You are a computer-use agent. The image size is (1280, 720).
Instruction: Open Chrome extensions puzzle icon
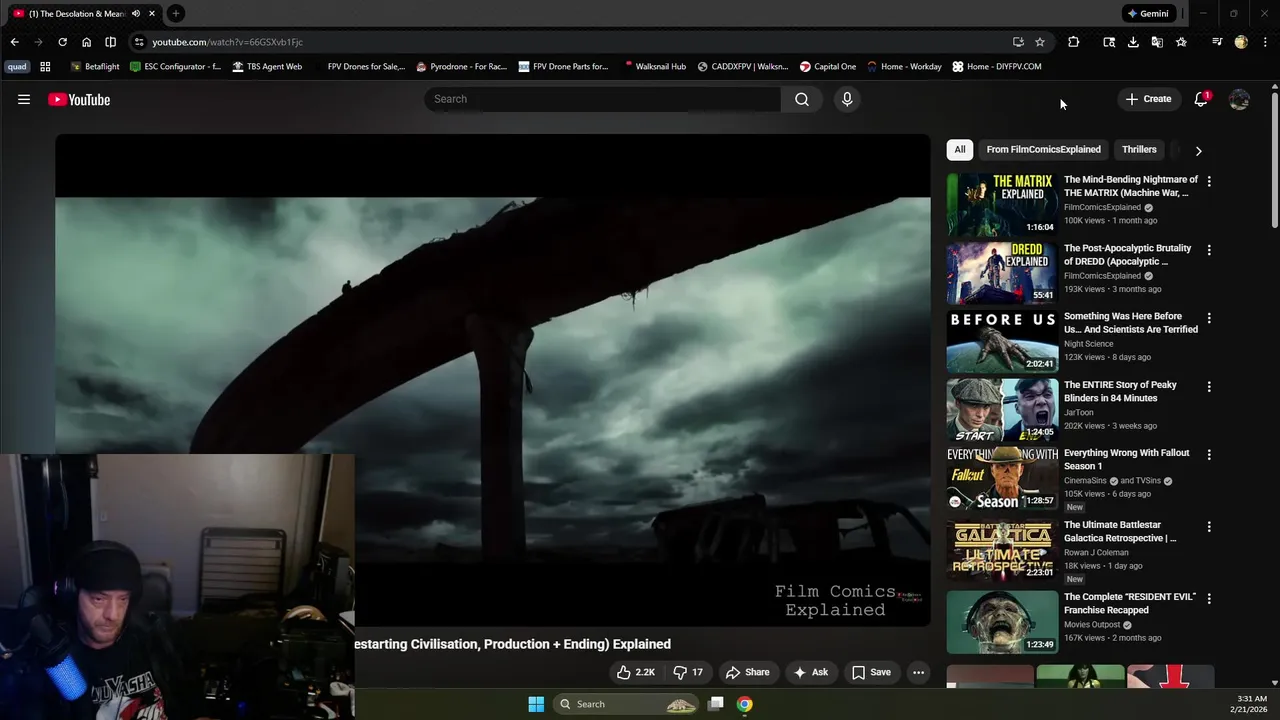(1073, 42)
